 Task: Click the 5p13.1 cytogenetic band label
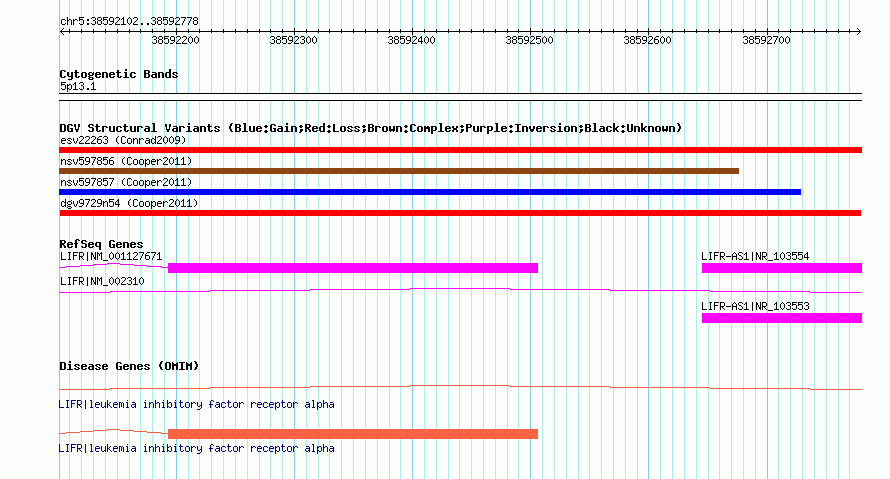(78, 86)
